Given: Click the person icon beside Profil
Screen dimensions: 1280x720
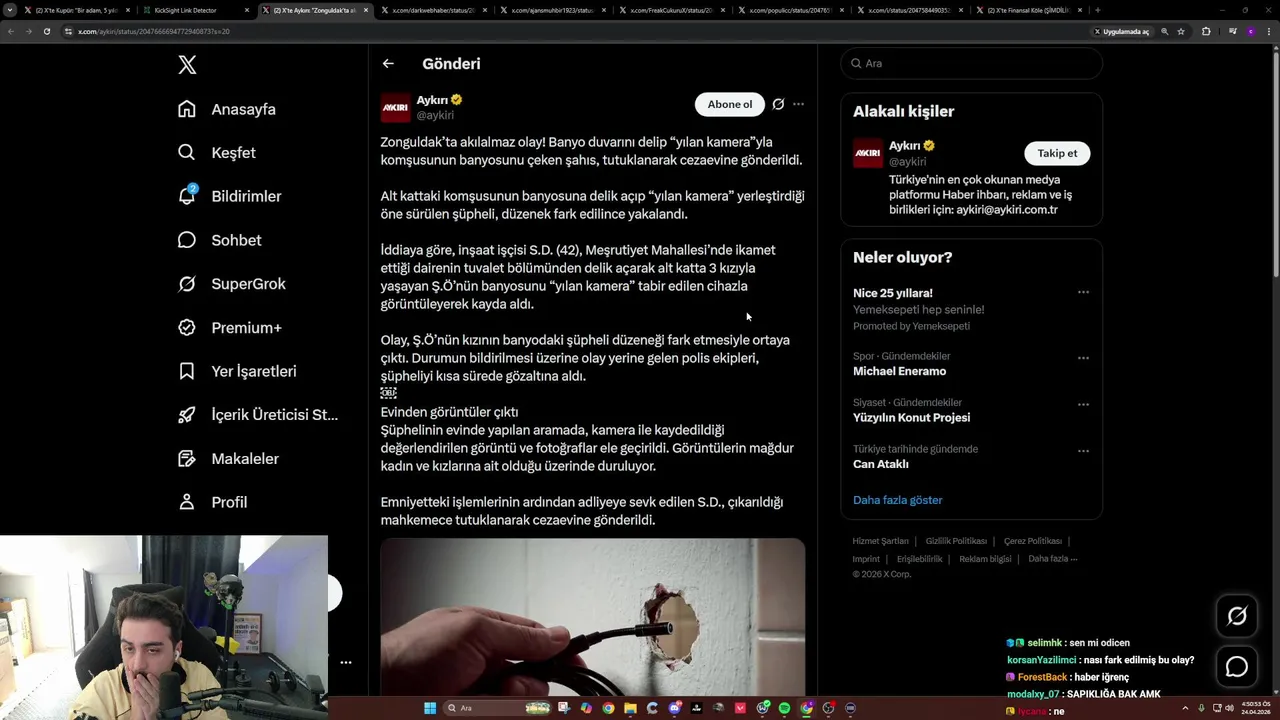Looking at the screenshot, I should click(x=187, y=502).
